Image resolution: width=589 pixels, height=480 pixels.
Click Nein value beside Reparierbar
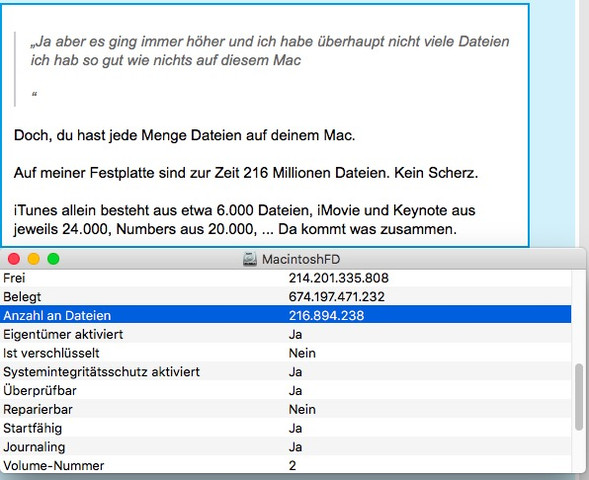pyautogui.click(x=302, y=409)
